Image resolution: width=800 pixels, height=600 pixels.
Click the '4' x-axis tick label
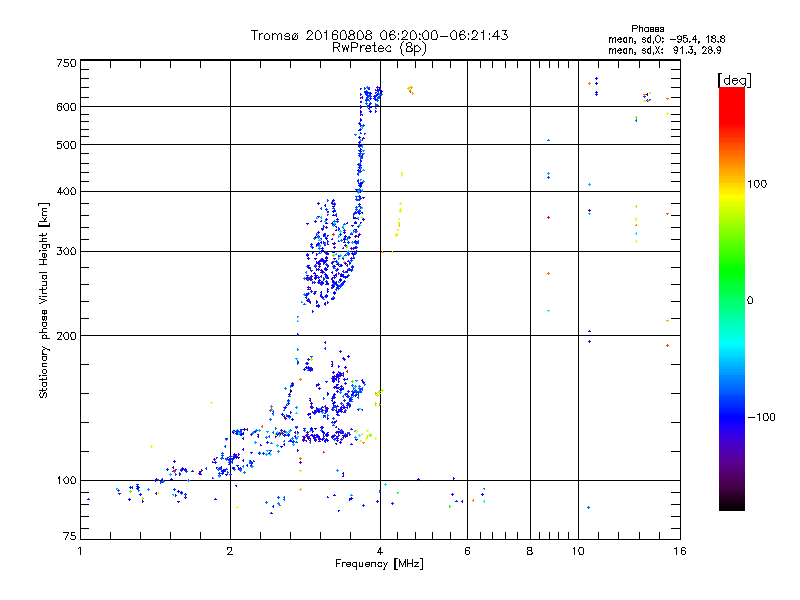(x=380, y=551)
